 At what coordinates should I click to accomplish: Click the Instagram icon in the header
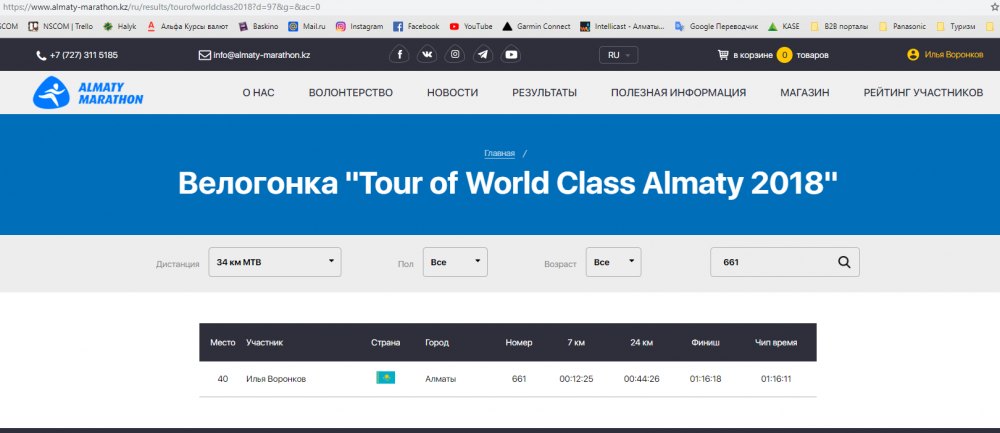pyautogui.click(x=455, y=55)
